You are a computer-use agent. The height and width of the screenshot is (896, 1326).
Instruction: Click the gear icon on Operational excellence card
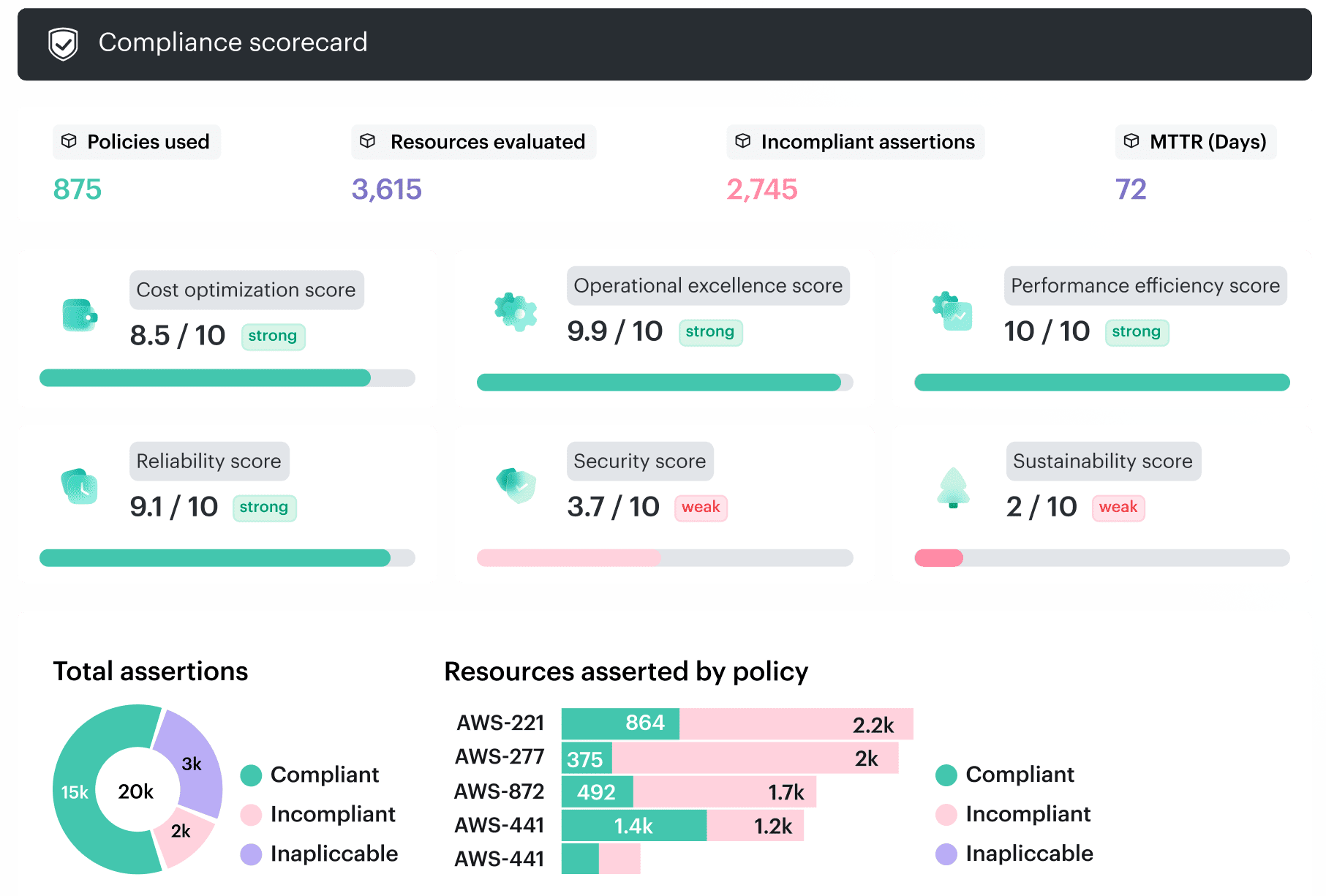tap(516, 313)
